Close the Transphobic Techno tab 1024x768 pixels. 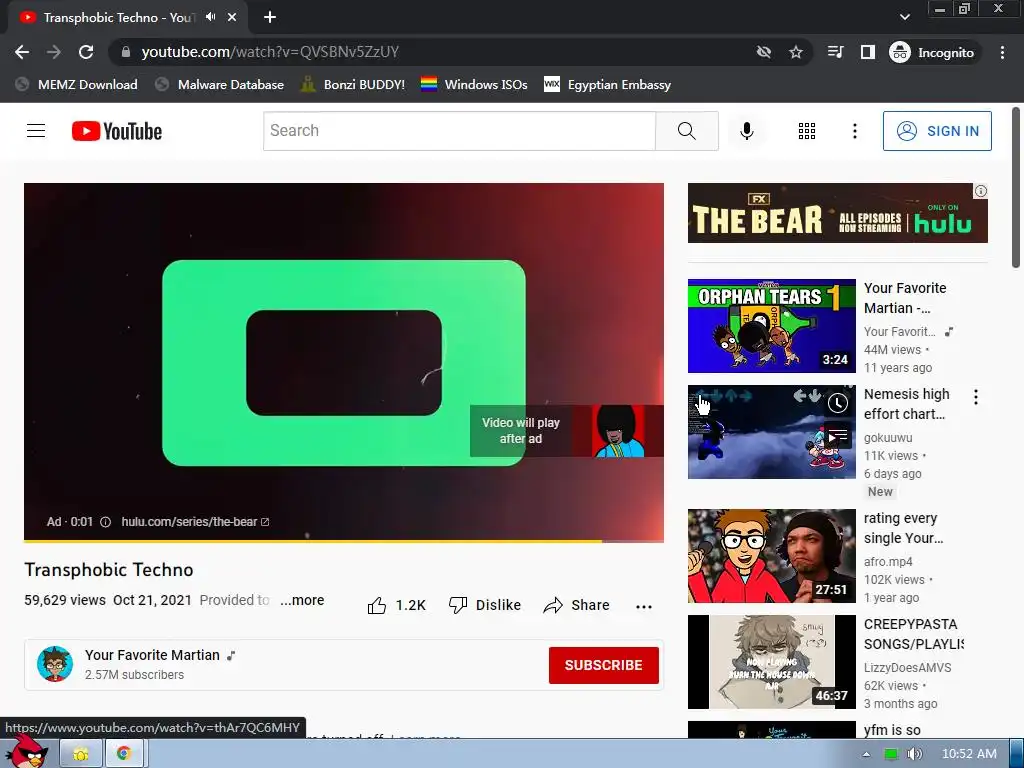coord(232,18)
